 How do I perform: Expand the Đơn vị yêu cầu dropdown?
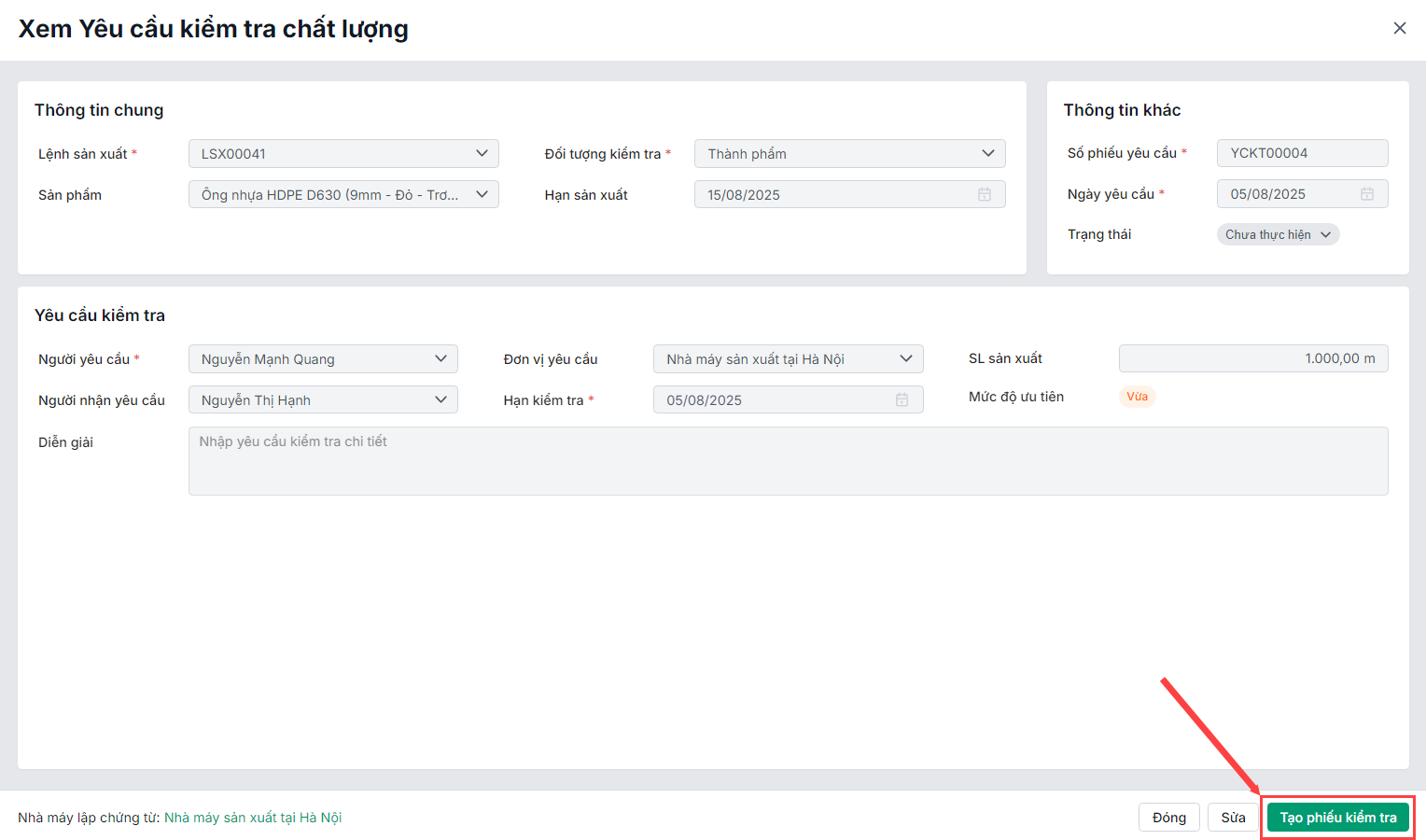point(906,358)
